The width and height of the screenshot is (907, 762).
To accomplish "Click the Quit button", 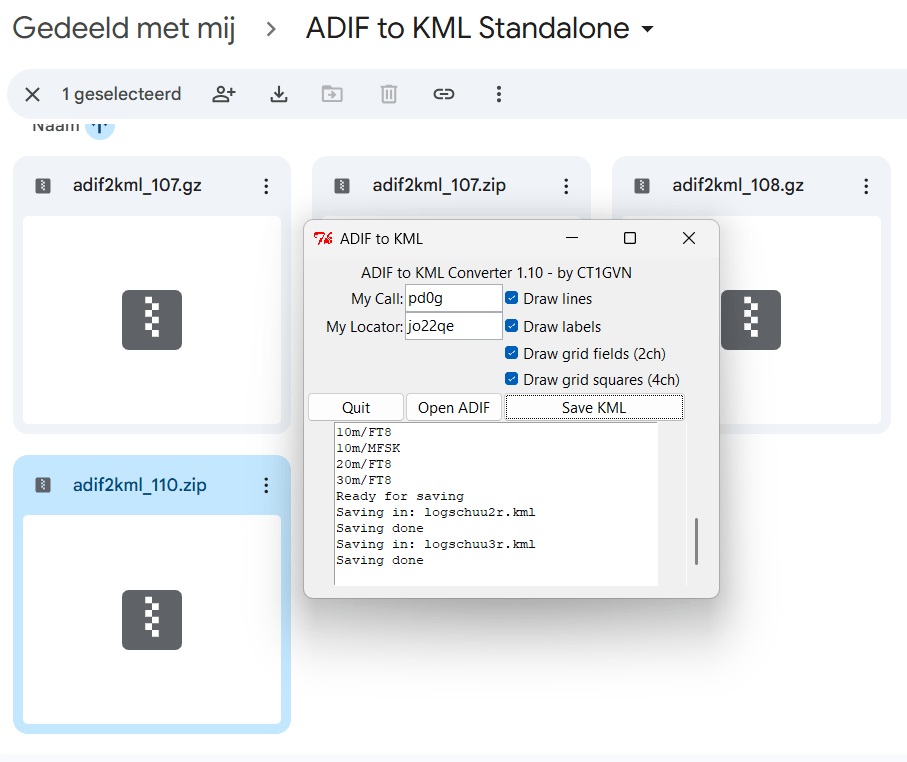I will tap(356, 407).
